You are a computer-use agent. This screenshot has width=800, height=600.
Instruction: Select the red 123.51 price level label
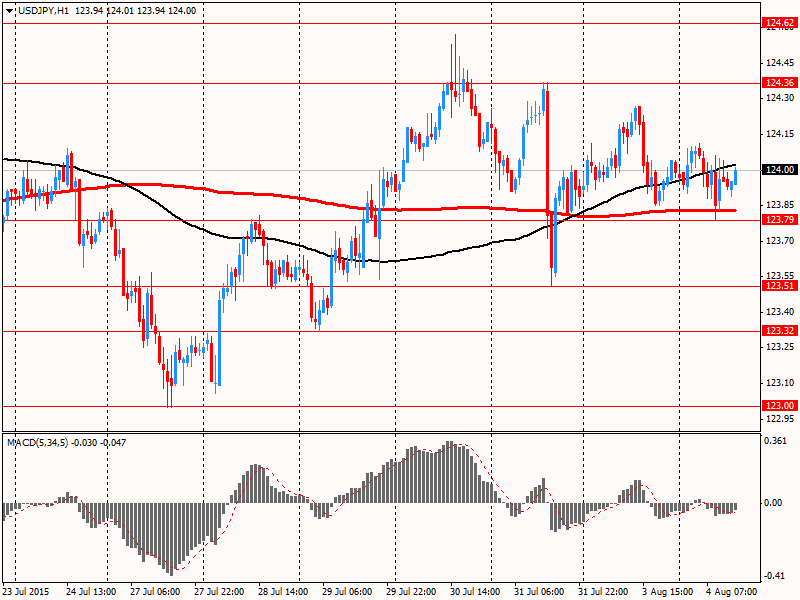click(x=779, y=286)
